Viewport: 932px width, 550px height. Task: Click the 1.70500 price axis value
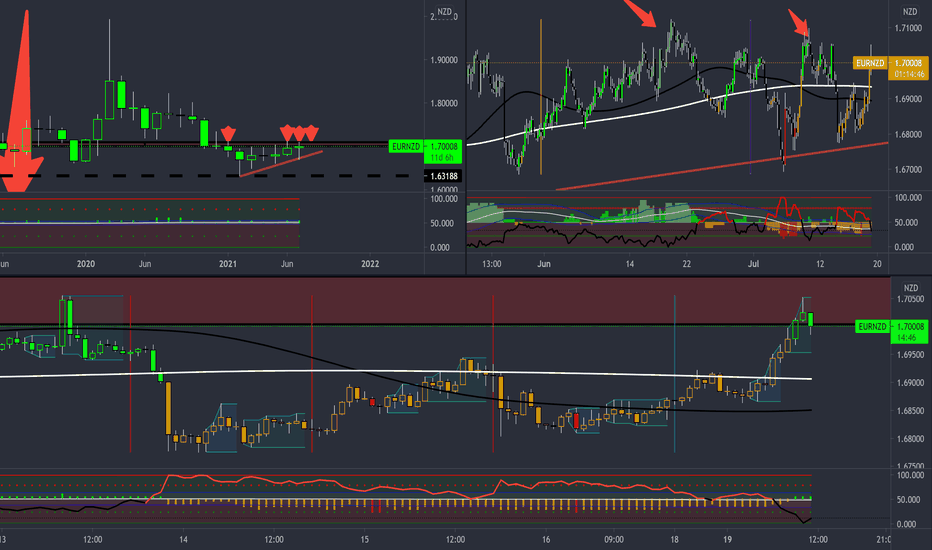[910, 299]
